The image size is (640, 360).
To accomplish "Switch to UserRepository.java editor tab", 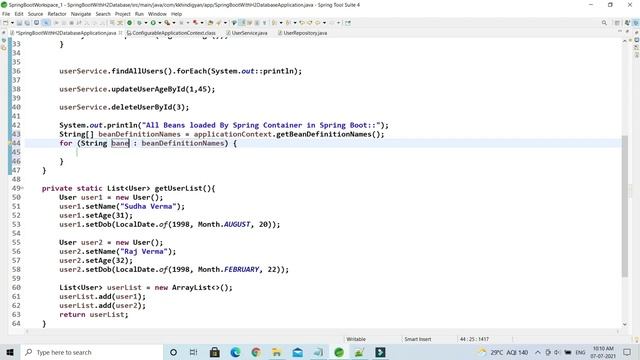I will (x=303, y=33).
